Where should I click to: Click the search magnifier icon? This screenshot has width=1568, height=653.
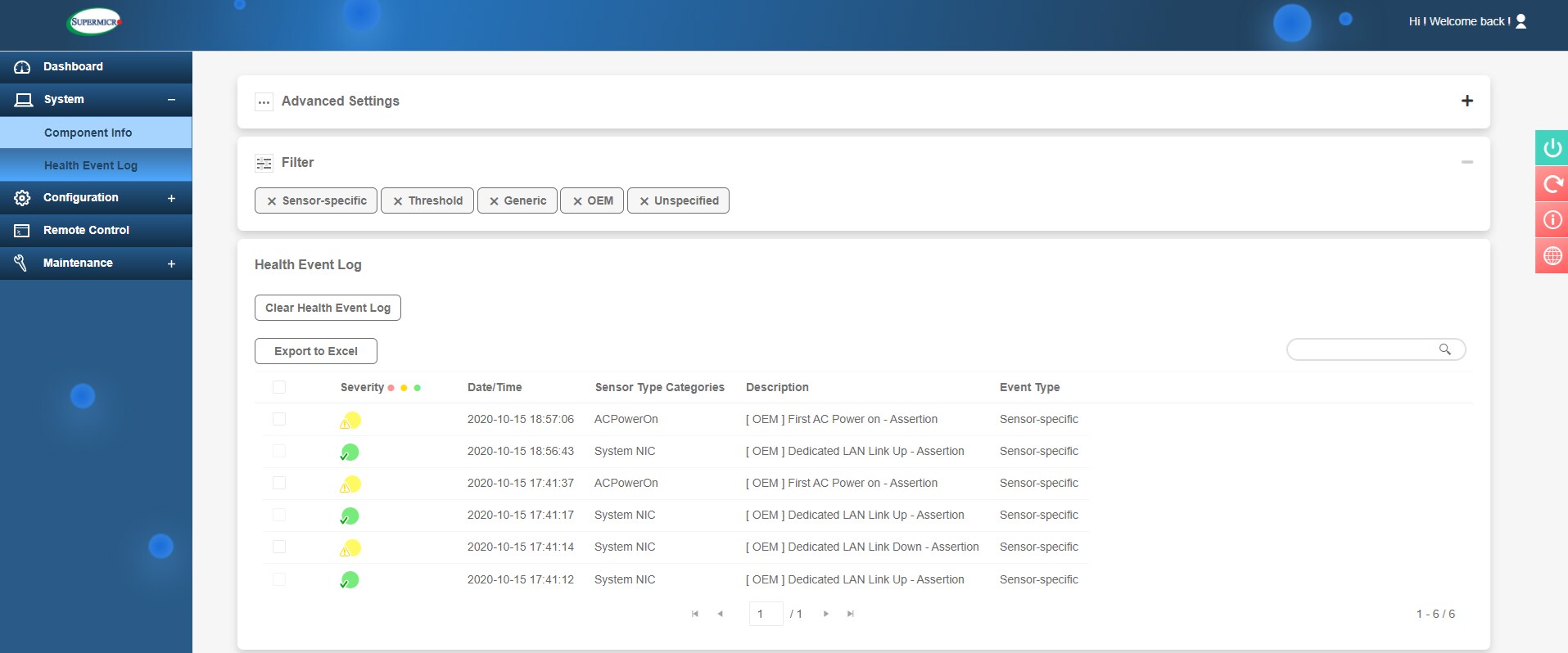1445,349
